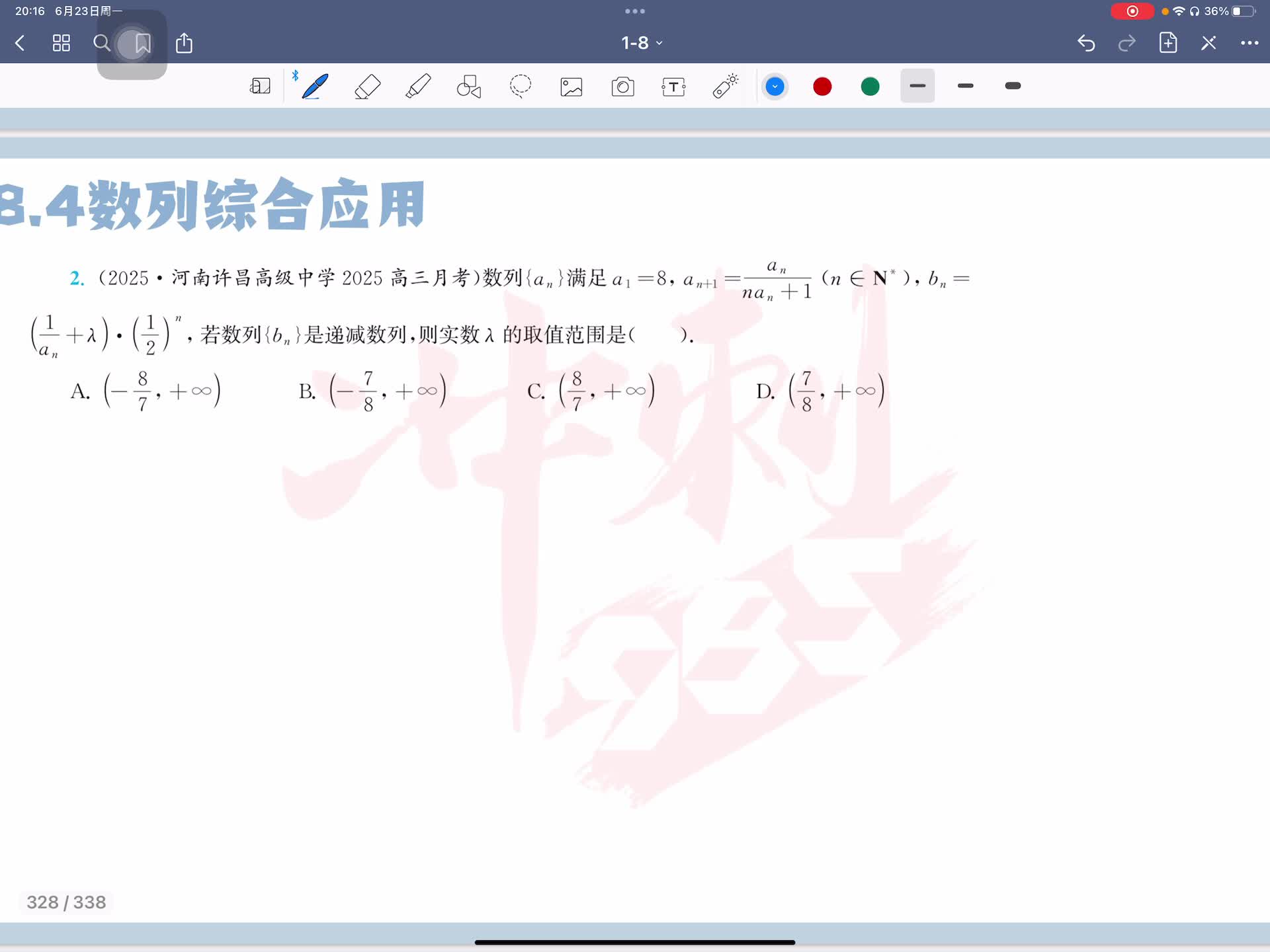
Task: Select the Highlighter tool
Action: tap(418, 87)
